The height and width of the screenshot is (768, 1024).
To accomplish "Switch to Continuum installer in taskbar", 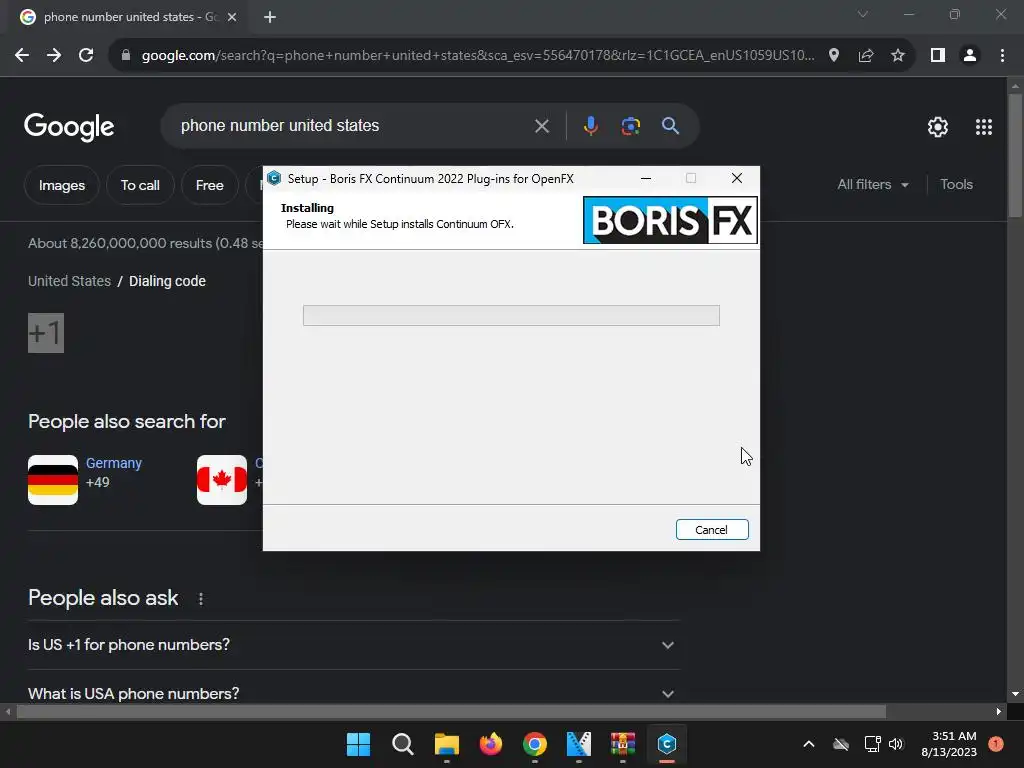I will [x=667, y=744].
